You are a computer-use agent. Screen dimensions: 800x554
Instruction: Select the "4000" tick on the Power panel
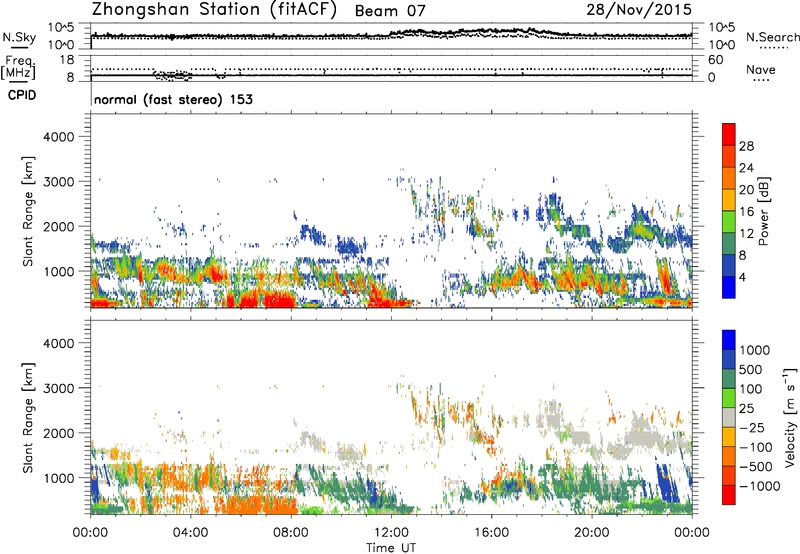(x=59, y=137)
